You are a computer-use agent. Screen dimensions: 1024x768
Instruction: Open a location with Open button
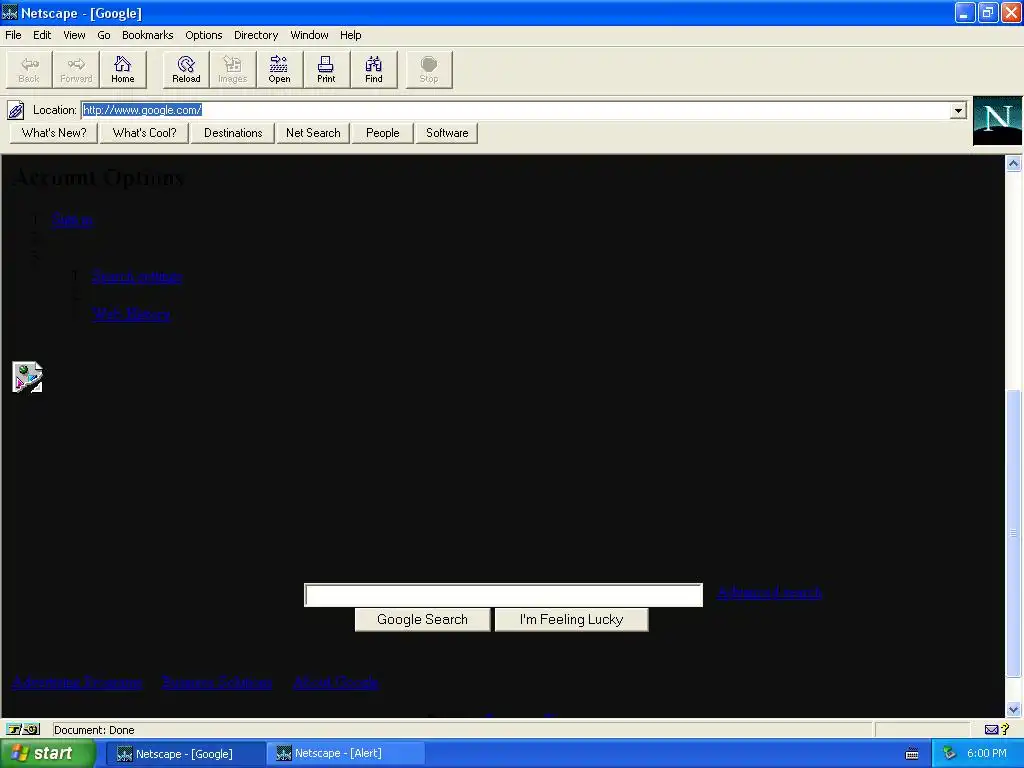280,69
